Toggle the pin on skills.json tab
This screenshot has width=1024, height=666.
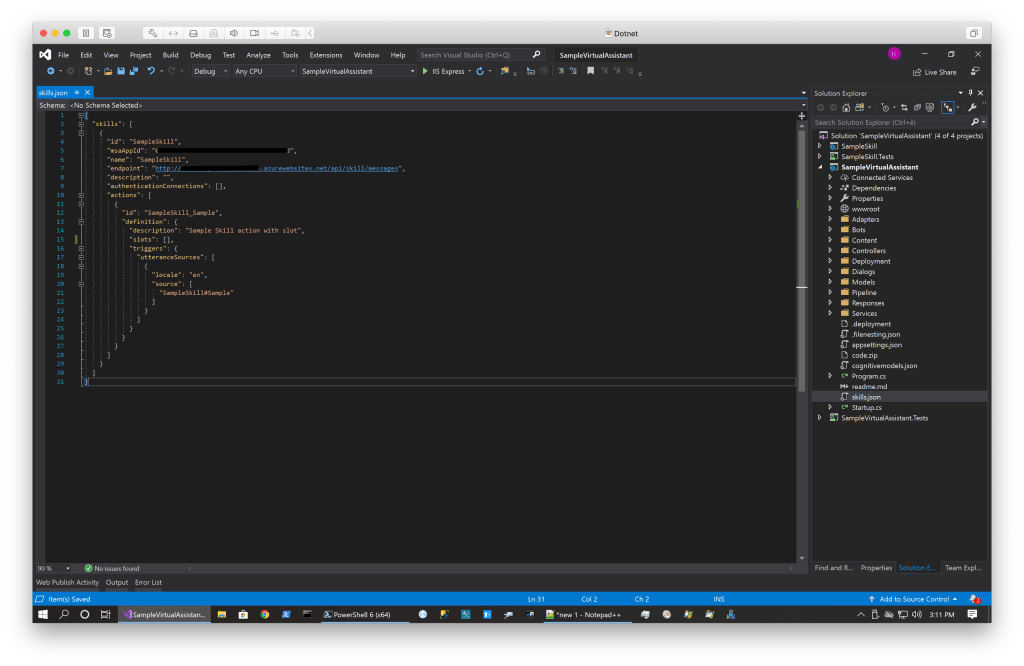77,93
